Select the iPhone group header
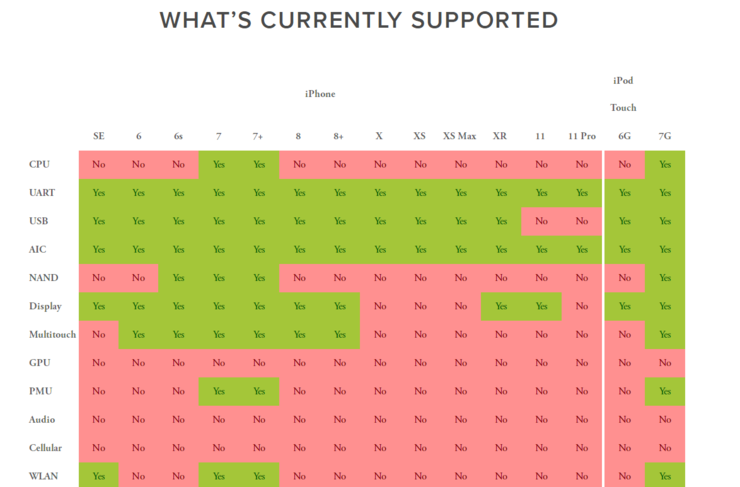 click(x=319, y=94)
